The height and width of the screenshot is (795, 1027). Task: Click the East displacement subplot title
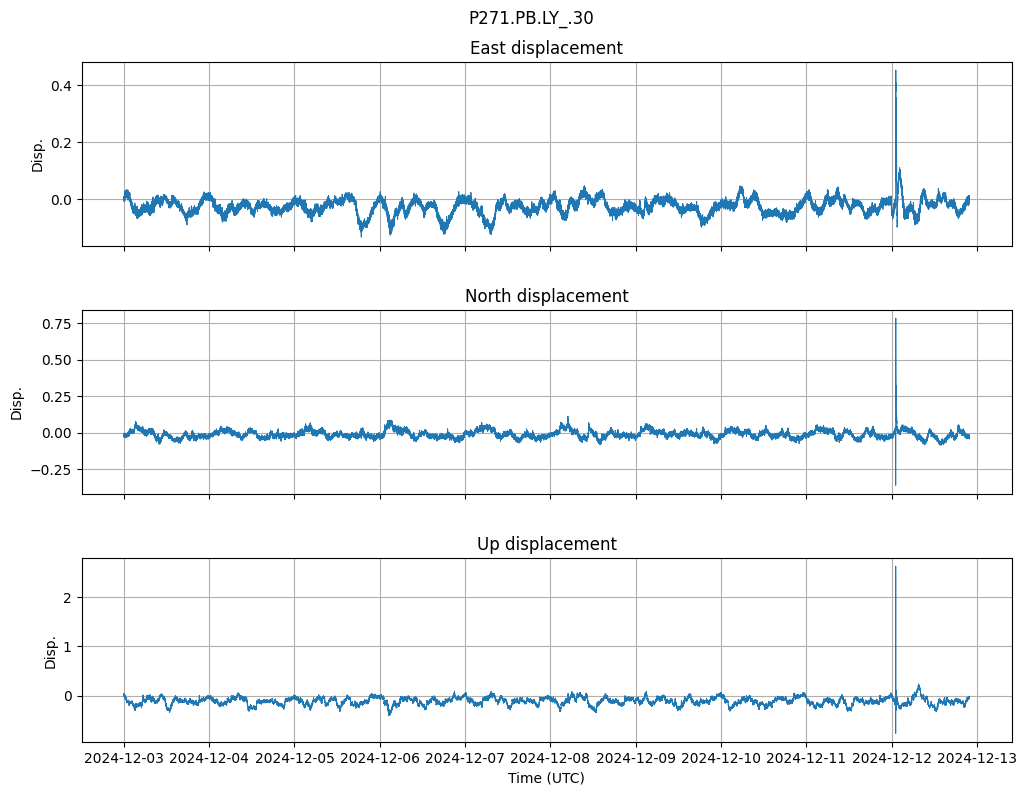tap(546, 48)
